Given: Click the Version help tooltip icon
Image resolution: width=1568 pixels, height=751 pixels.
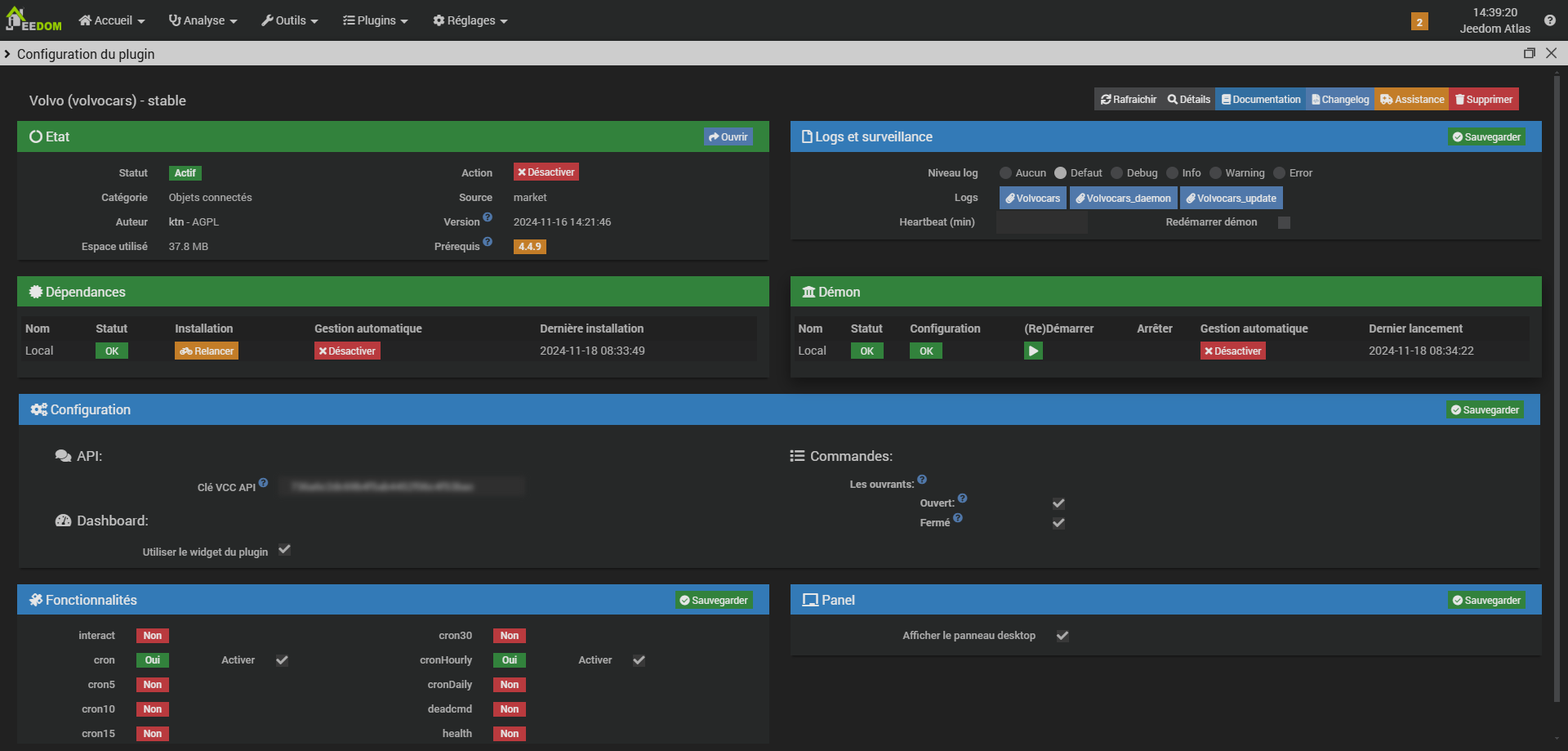Looking at the screenshot, I should coord(488,217).
